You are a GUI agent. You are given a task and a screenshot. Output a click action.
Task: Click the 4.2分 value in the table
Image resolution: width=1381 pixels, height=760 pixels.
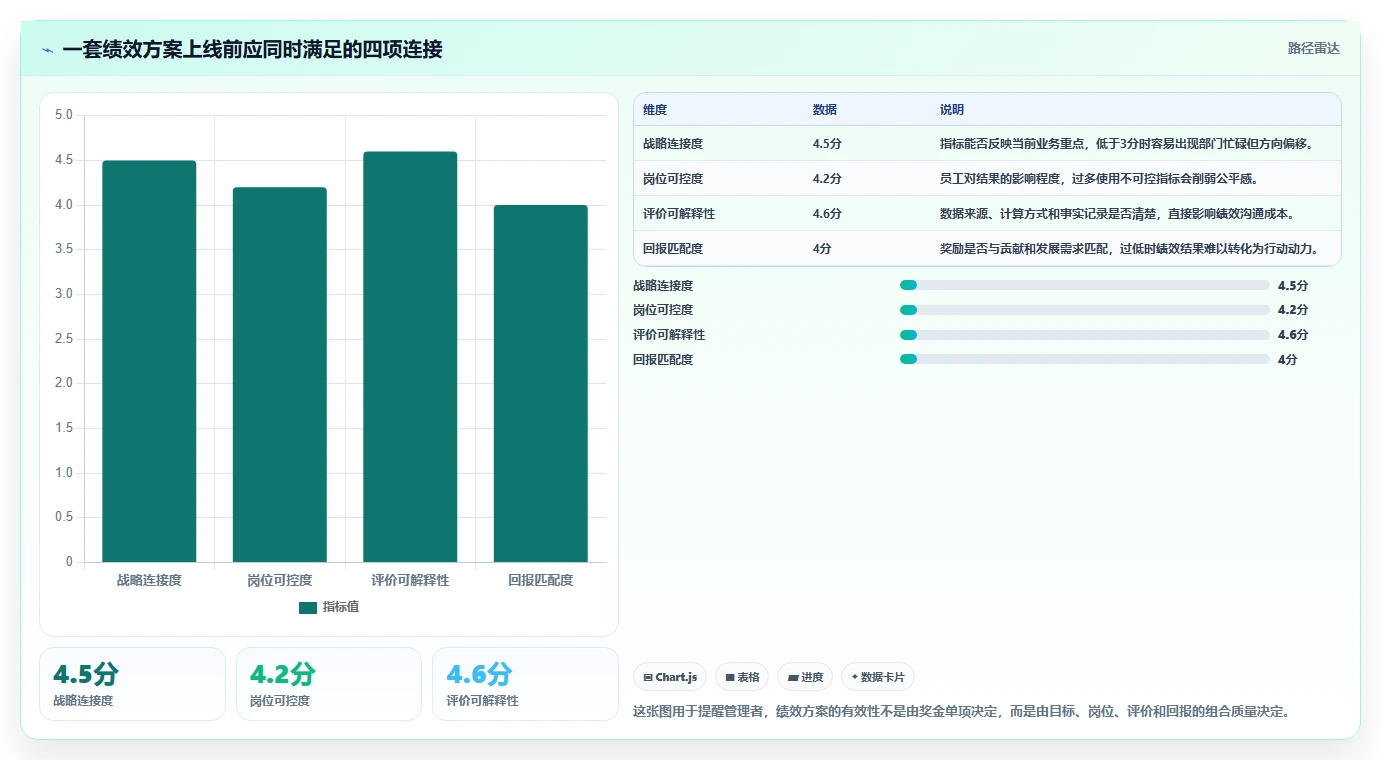827,179
